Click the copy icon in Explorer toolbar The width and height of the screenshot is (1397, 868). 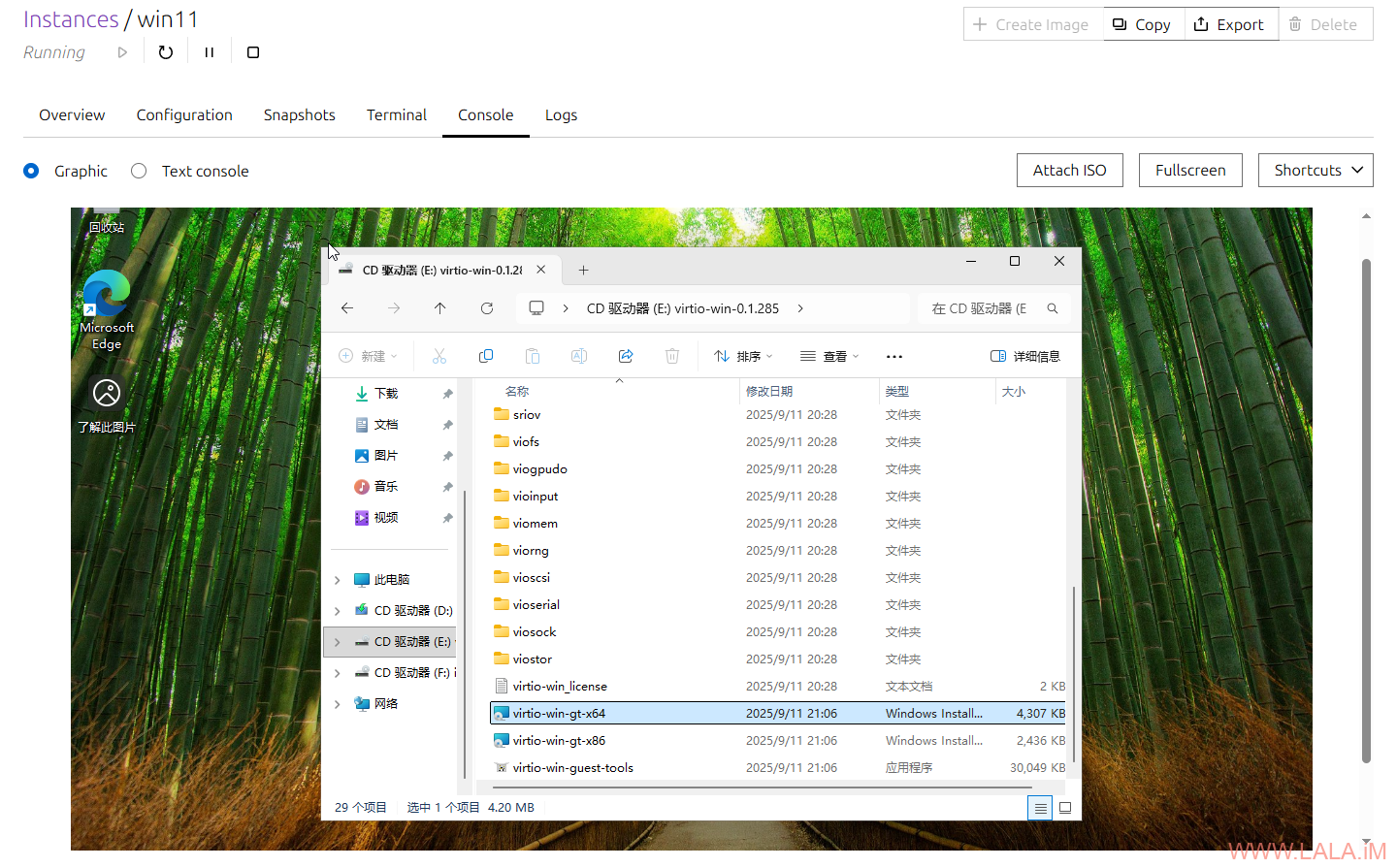tap(486, 356)
